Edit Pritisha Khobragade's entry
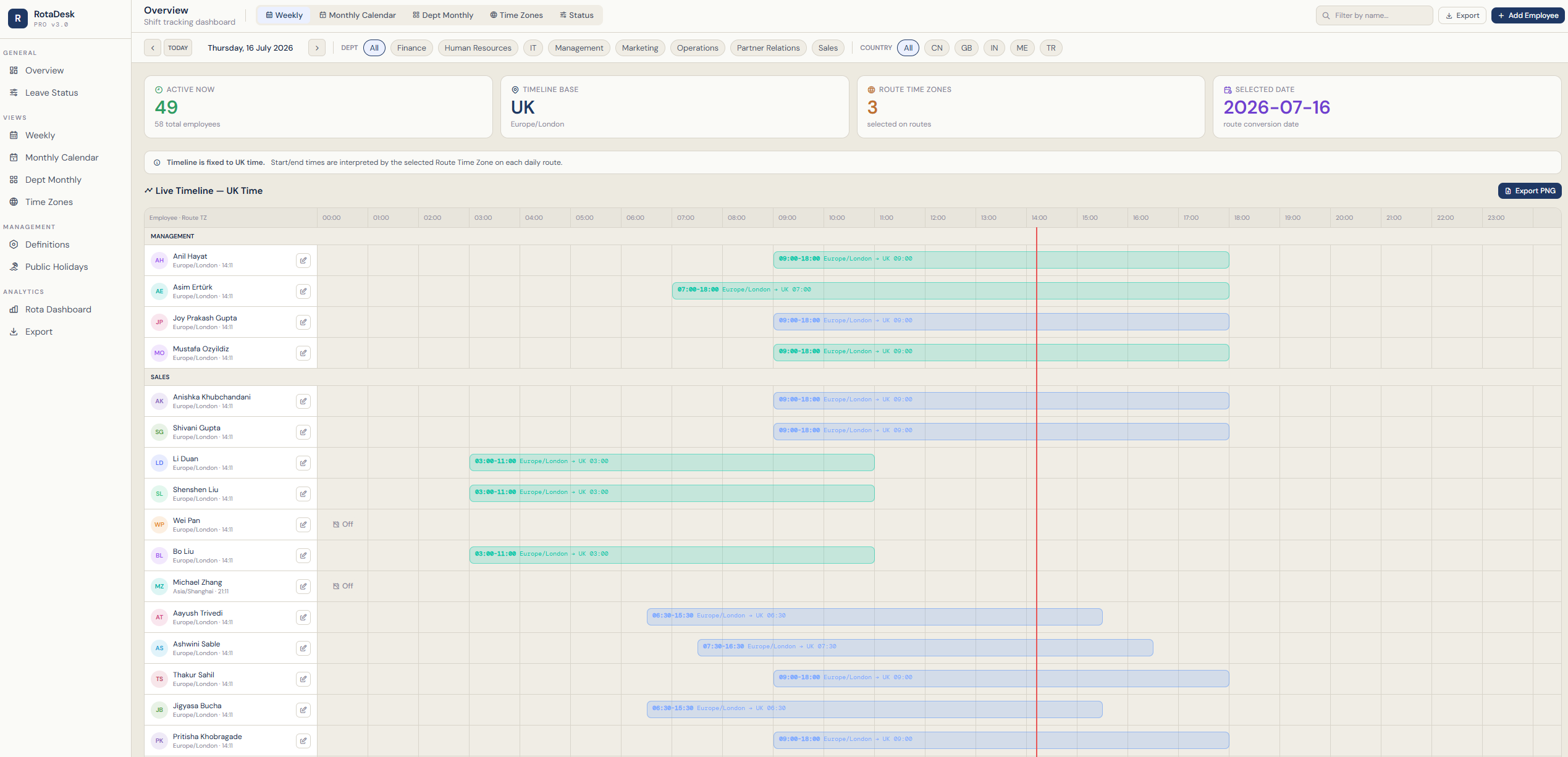The height and width of the screenshot is (757, 1568). pos(303,741)
